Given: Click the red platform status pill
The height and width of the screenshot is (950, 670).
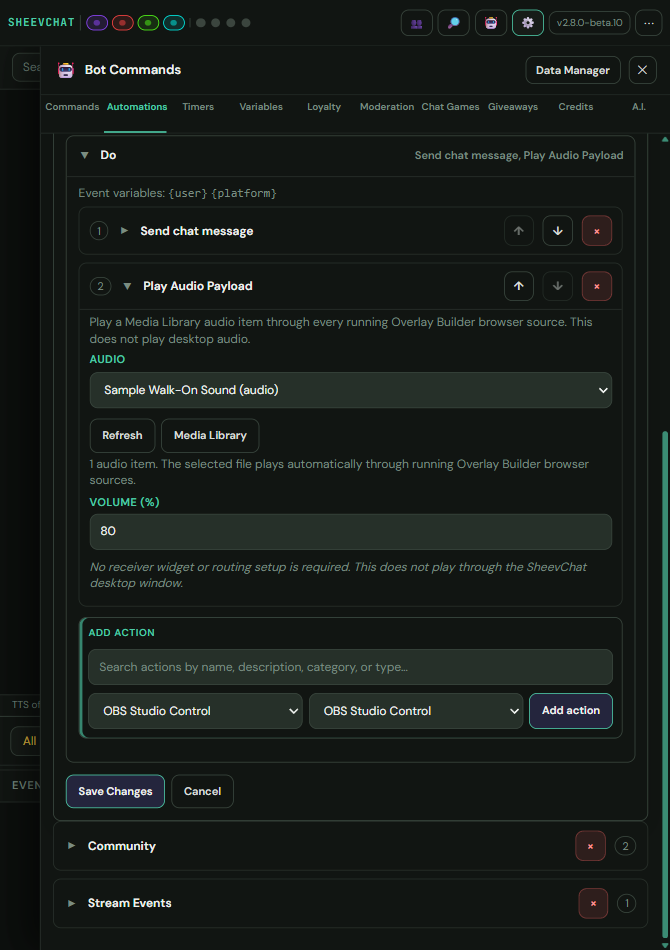Looking at the screenshot, I should point(122,23).
